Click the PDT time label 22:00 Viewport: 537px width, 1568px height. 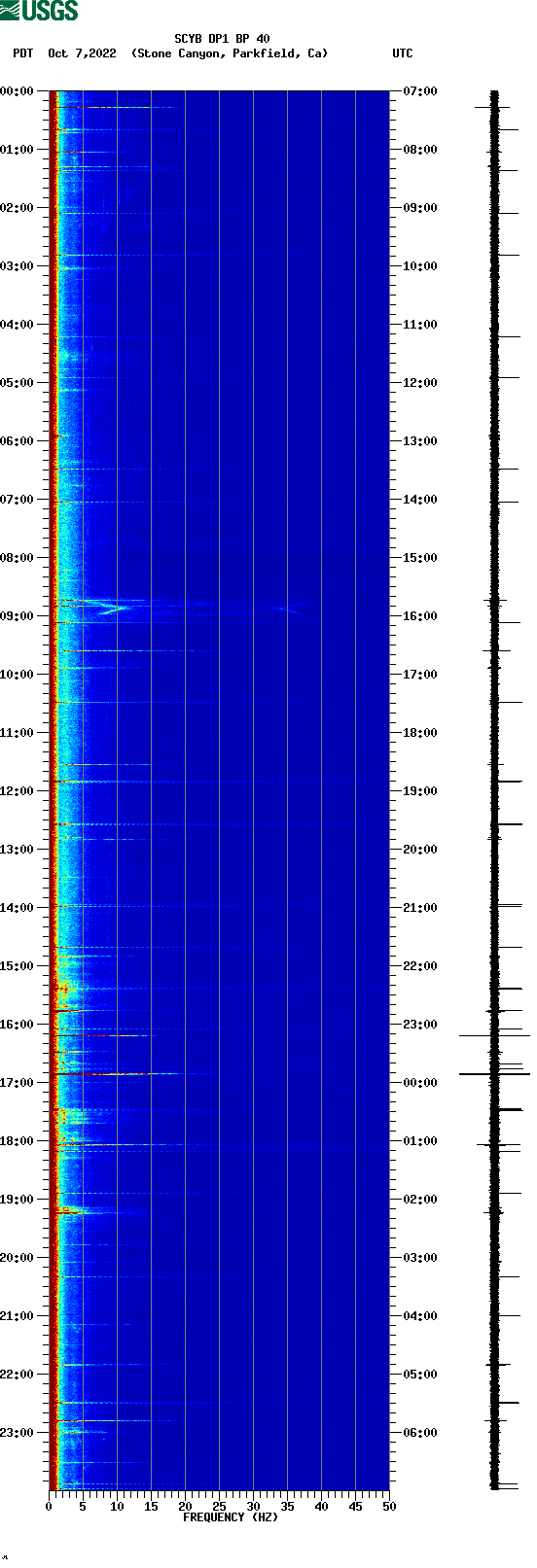pos(18,1375)
